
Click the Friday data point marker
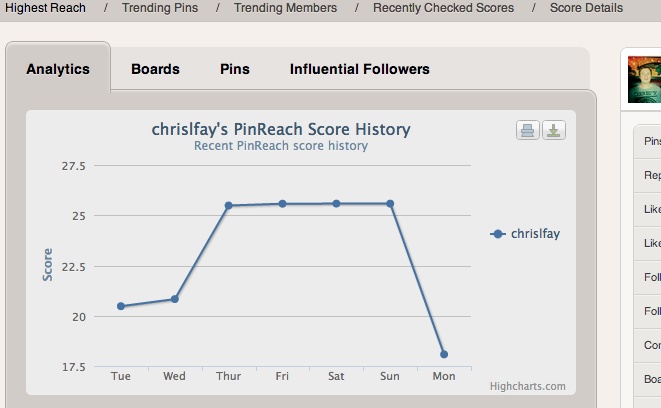(282, 203)
